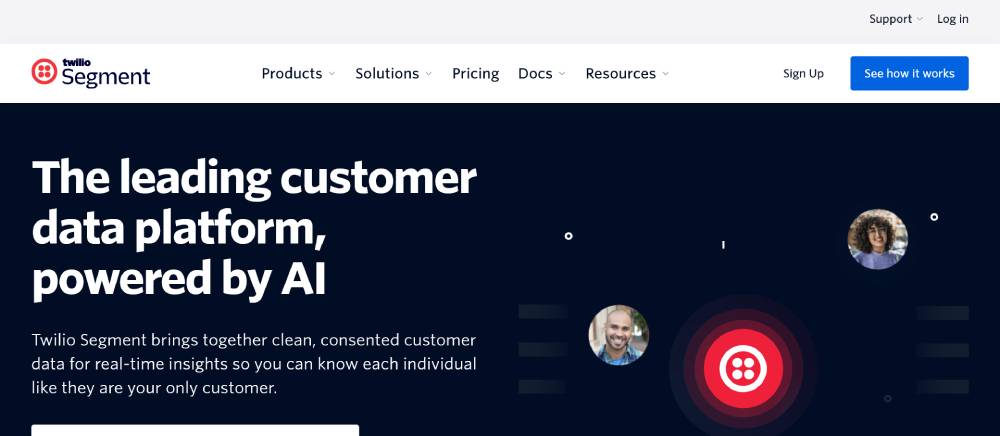Expand the Solutions dropdown chevron

[x=429, y=74]
